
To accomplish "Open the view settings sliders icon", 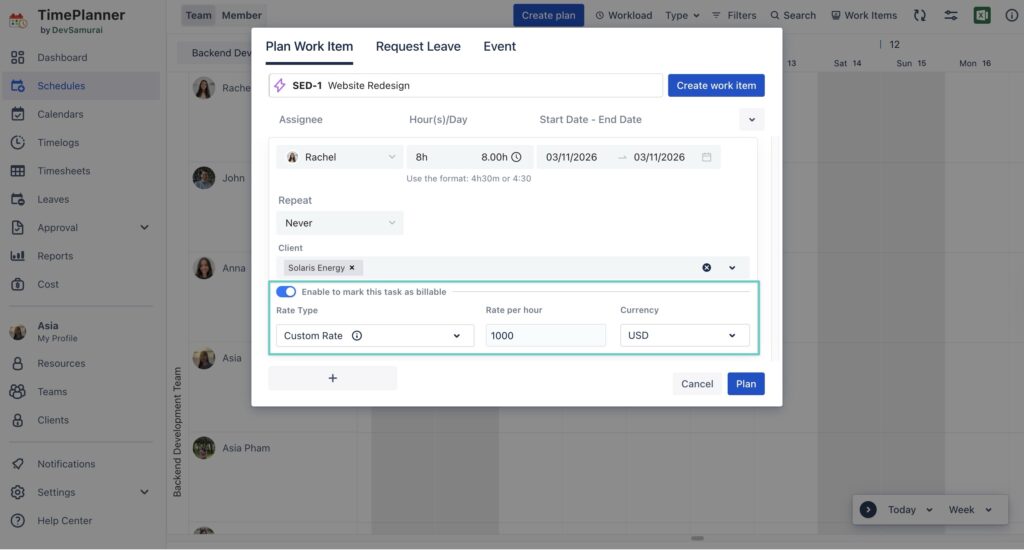I will pyautogui.click(x=951, y=15).
